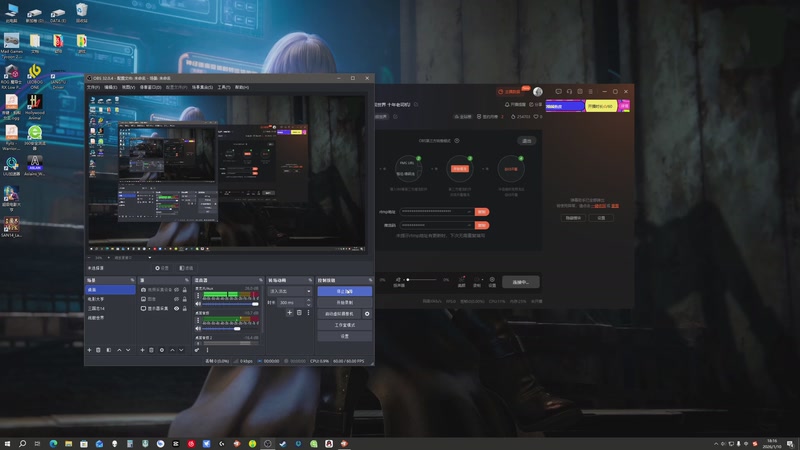The image size is (800, 450).
Task: Open Microsoft Edge from taskbar
Action: click(x=53, y=443)
